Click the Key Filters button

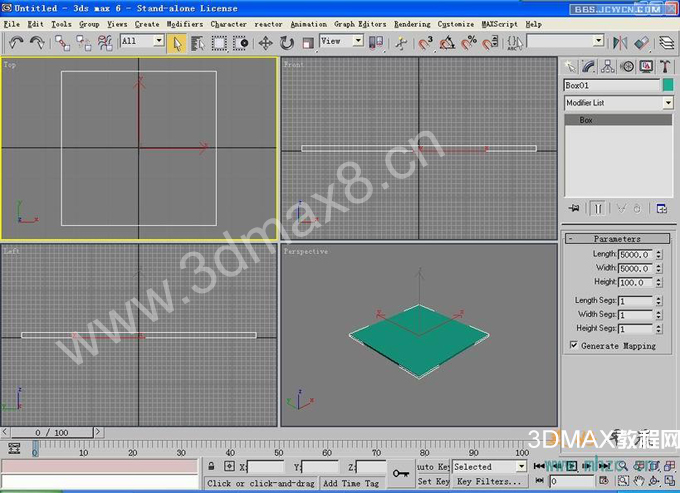tap(489, 482)
